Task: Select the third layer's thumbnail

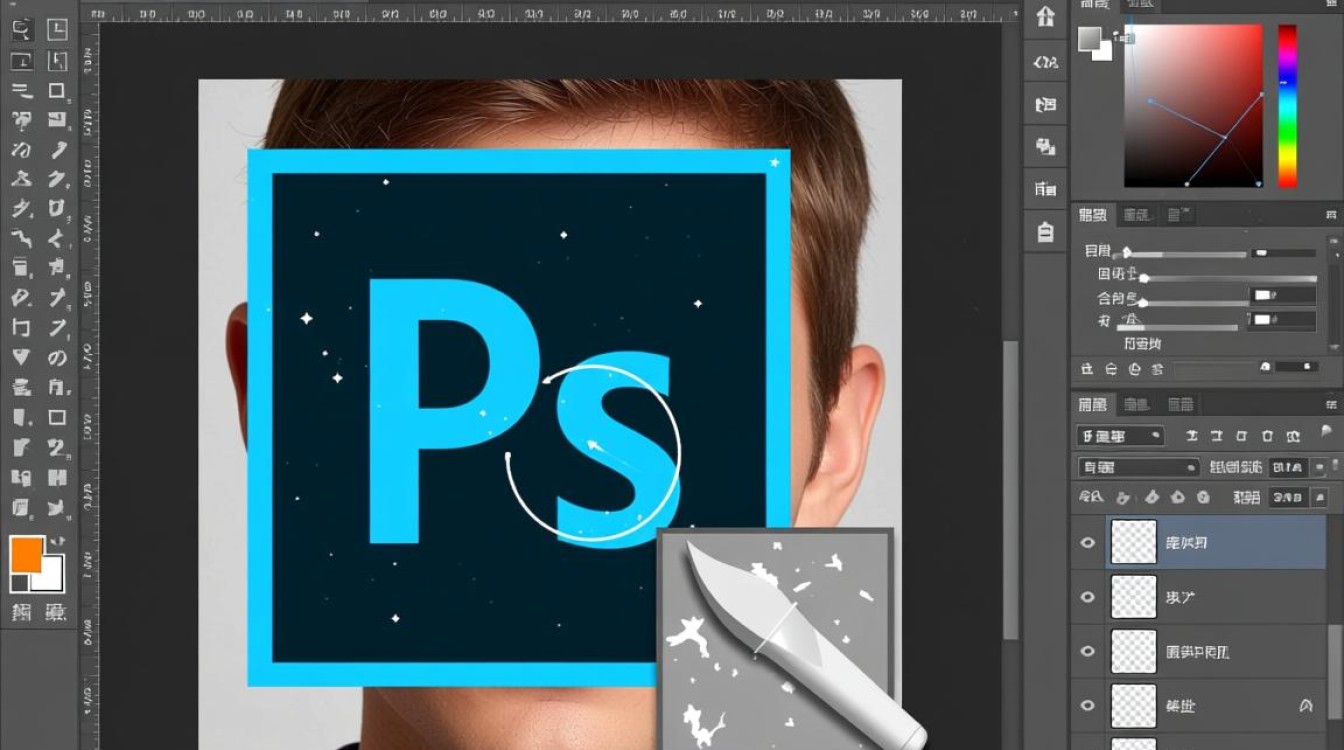Action: point(1134,651)
